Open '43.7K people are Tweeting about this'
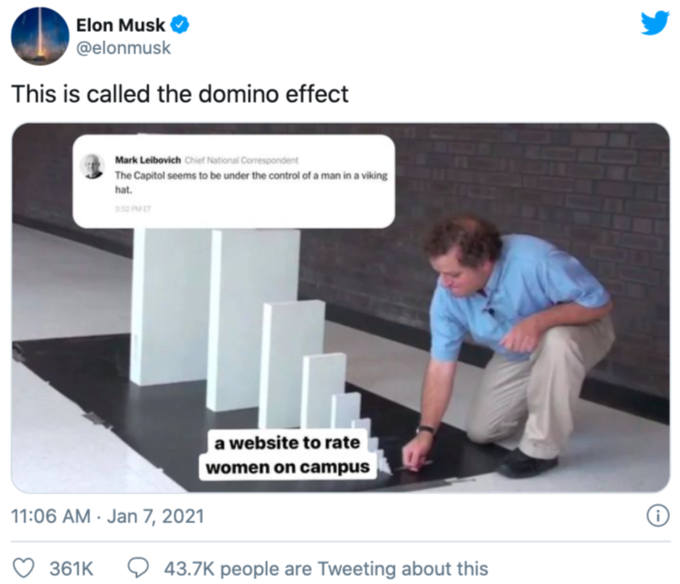This screenshot has height=584, width=680. (326, 569)
